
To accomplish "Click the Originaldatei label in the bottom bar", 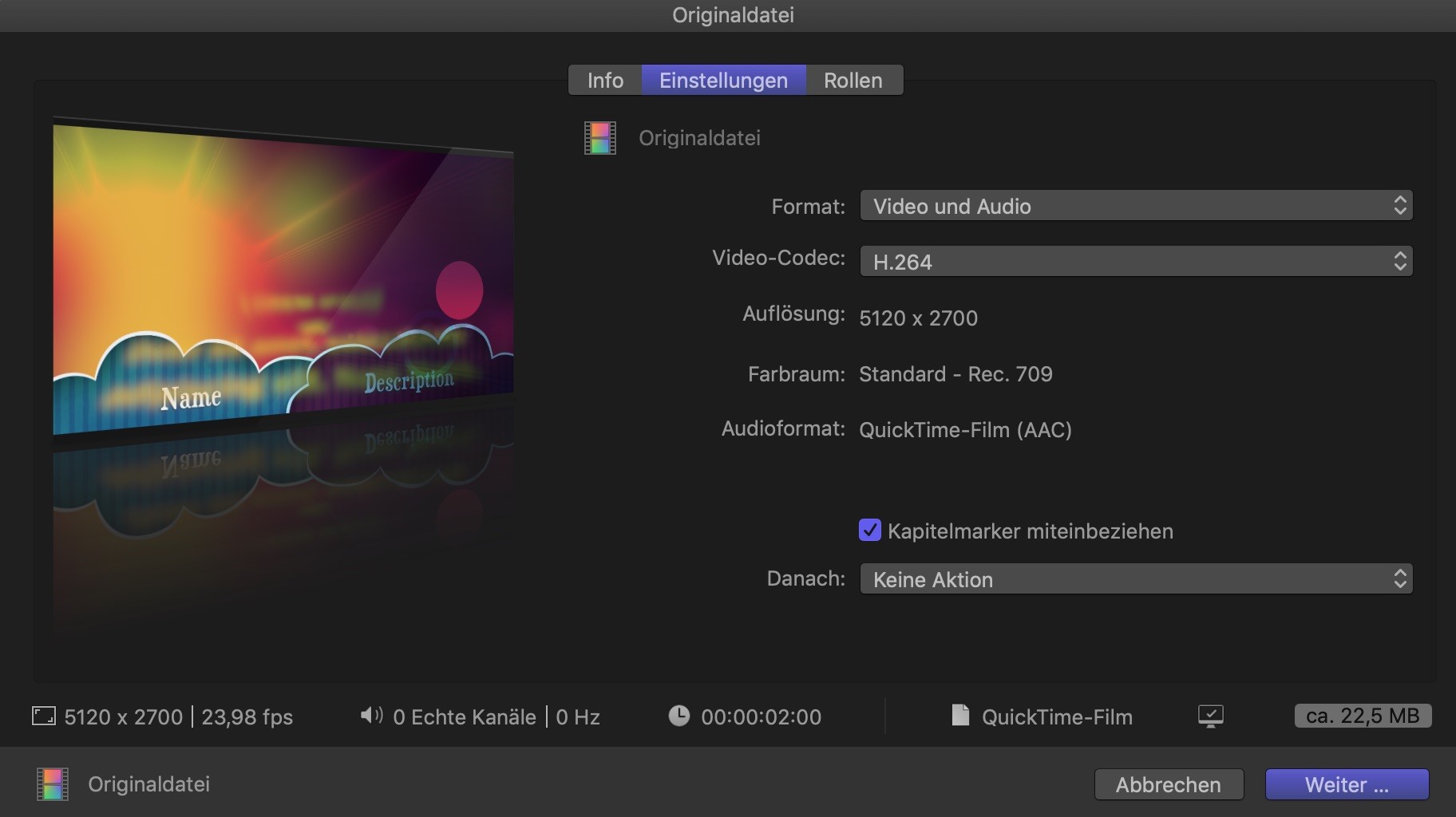I will [x=149, y=784].
